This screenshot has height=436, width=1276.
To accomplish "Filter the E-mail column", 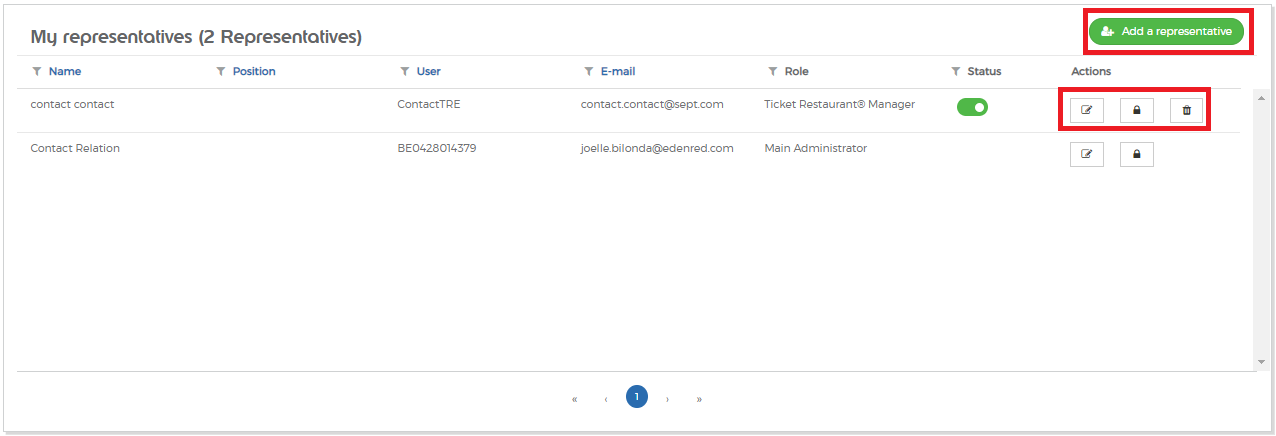I will coord(589,72).
